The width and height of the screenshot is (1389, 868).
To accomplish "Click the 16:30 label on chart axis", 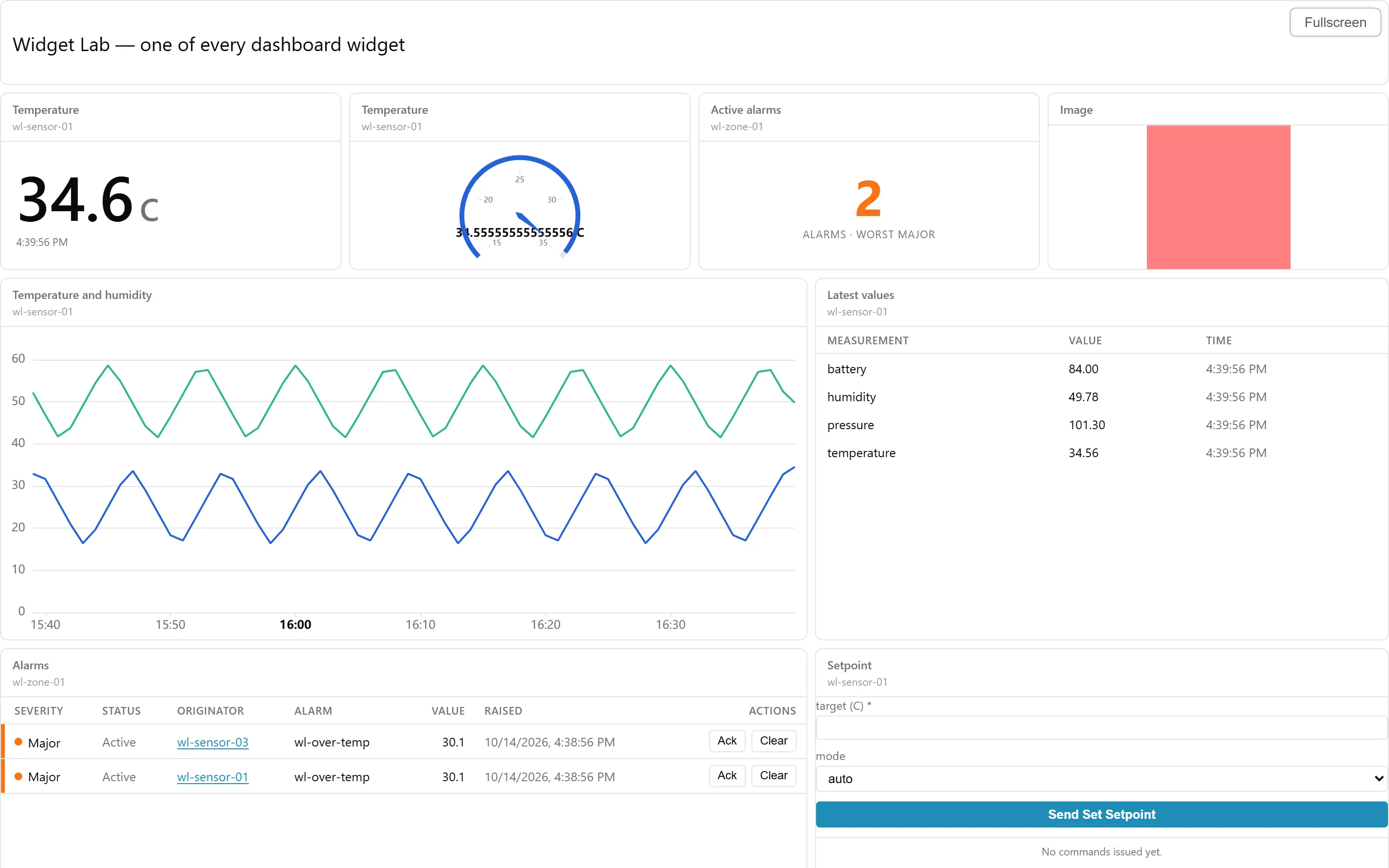I will click(670, 624).
